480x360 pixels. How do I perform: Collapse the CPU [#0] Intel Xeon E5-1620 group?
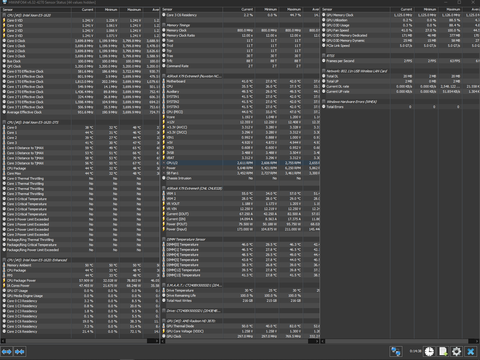[x=4, y=15]
